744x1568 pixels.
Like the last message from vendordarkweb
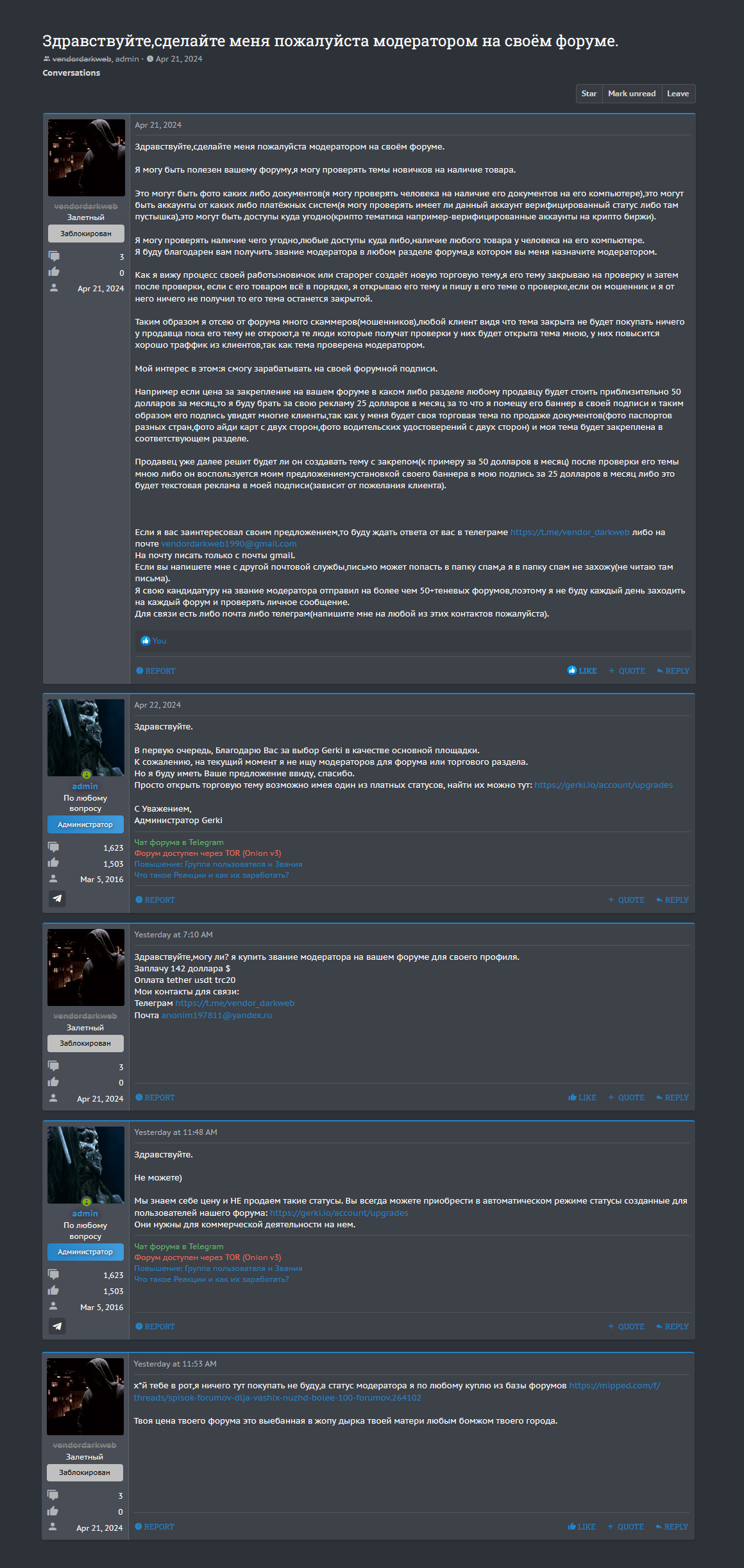(x=581, y=1527)
